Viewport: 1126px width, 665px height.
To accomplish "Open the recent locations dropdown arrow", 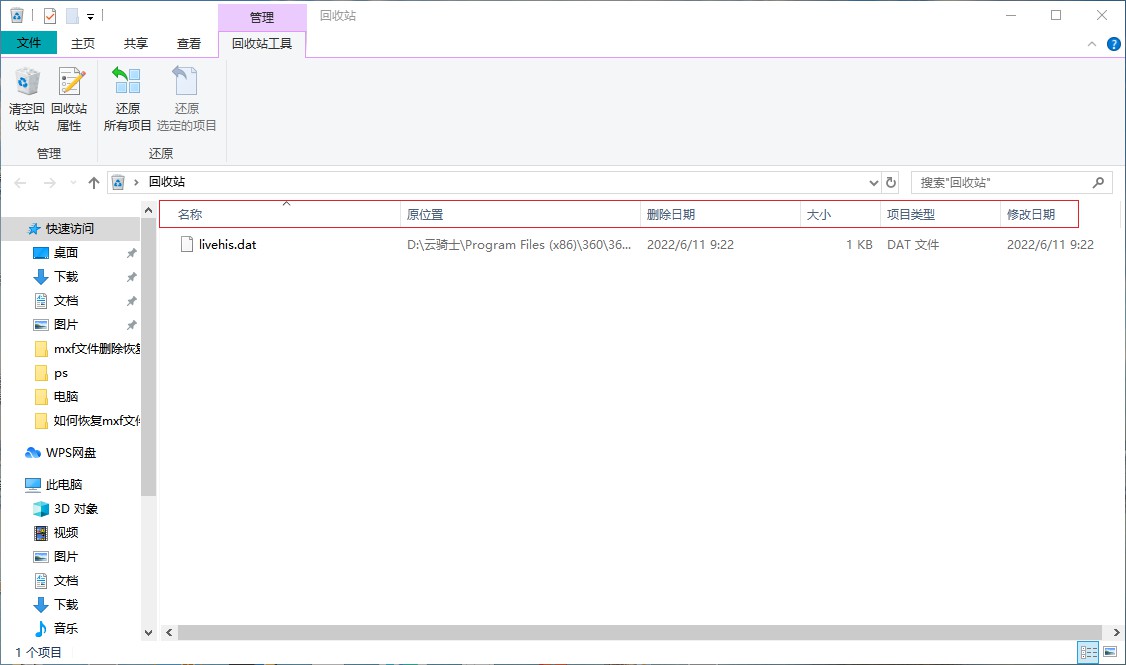I will pyautogui.click(x=72, y=182).
